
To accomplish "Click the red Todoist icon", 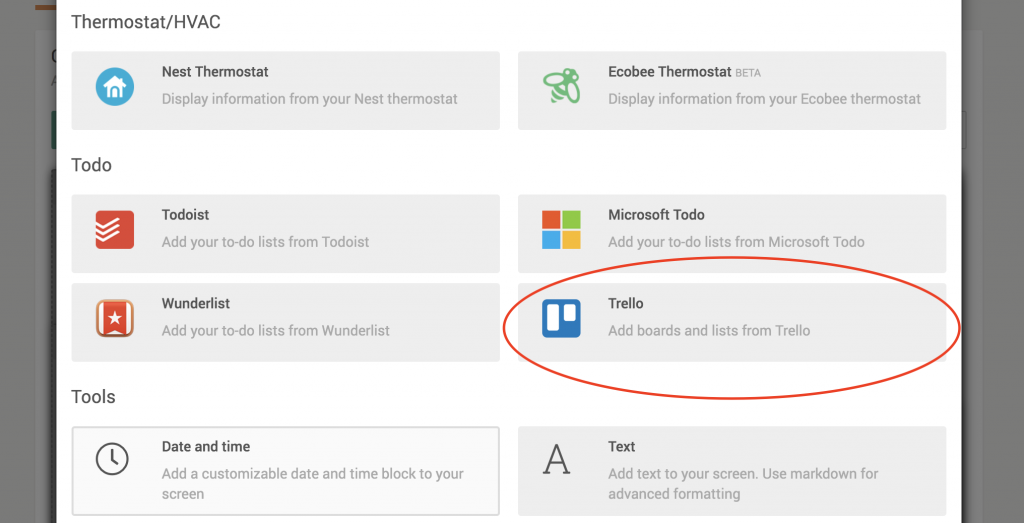I will point(115,230).
